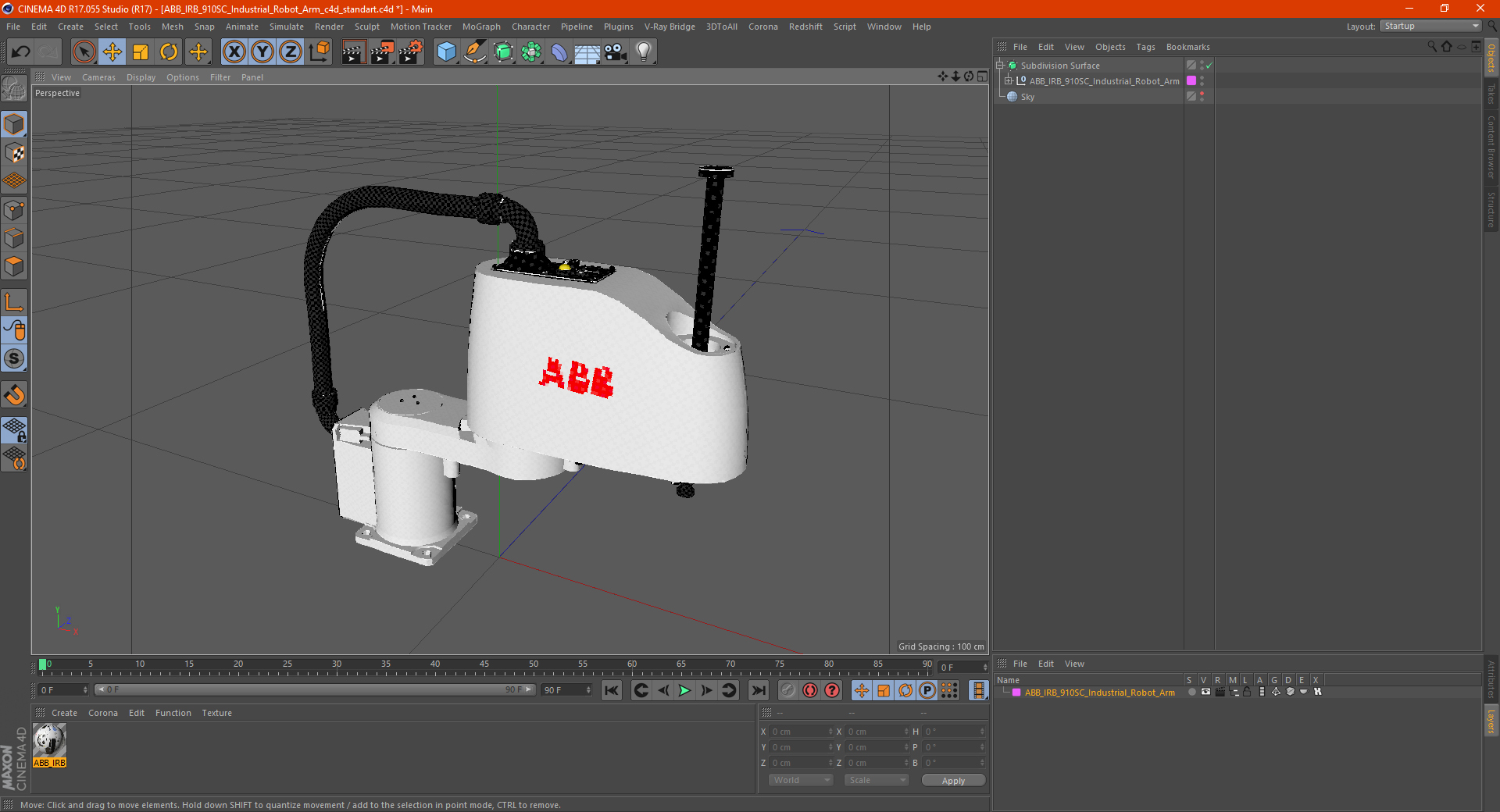Viewport: 1500px width, 812px height.
Task: Activate the Move tool in top toolbar
Action: click(x=112, y=52)
